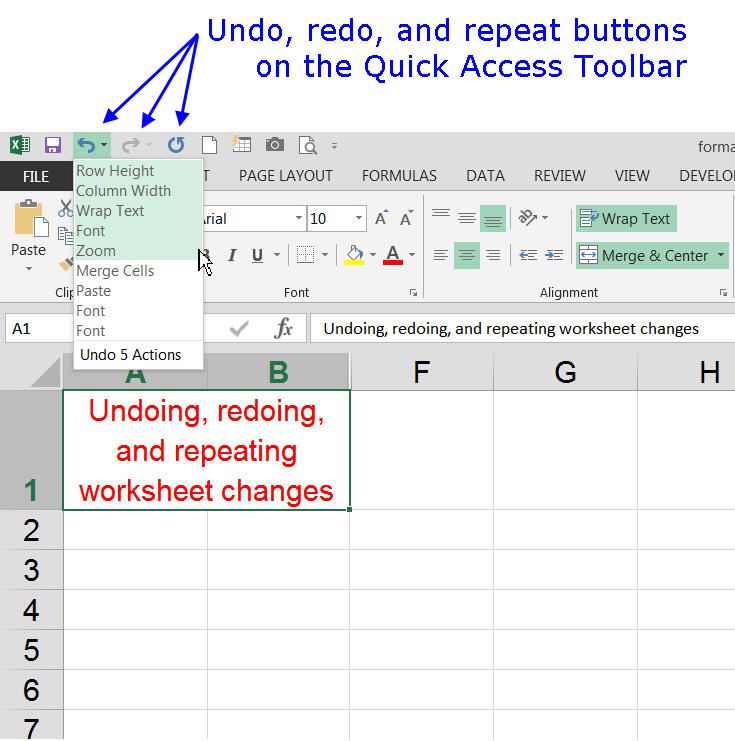Toggle Center horizontal alignment

pyautogui.click(x=467, y=256)
